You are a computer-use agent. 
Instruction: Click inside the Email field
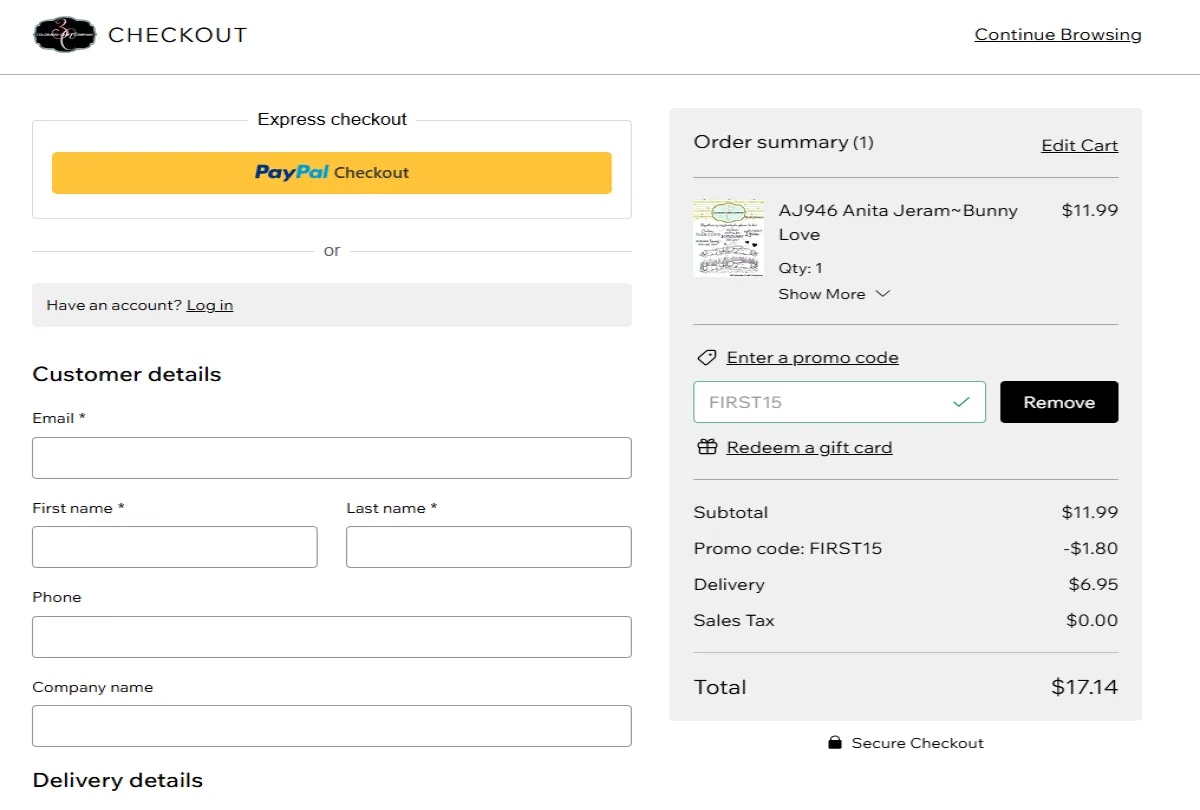pos(332,458)
